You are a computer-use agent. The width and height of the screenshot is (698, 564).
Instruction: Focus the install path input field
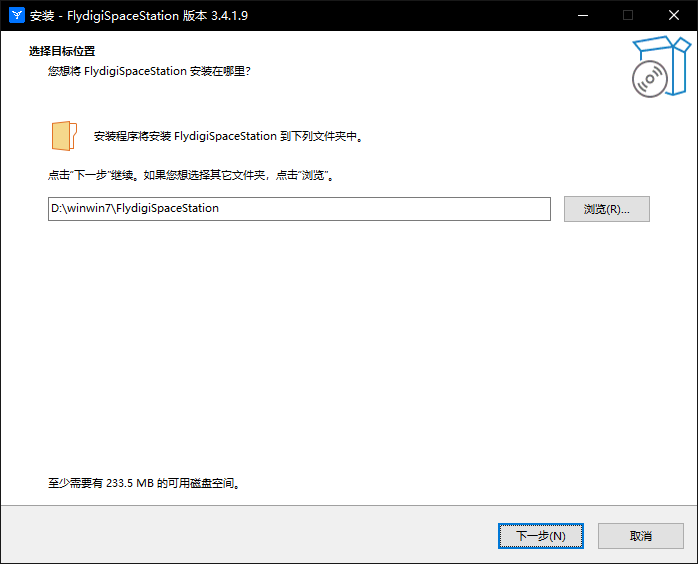[x=299, y=209]
